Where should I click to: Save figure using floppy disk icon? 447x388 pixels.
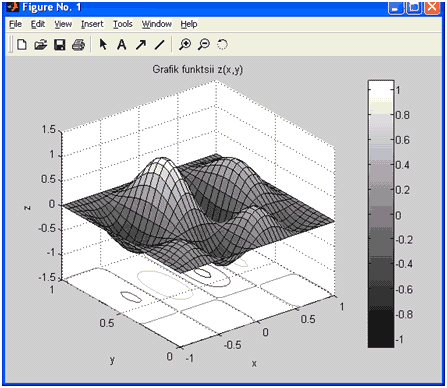click(x=60, y=44)
